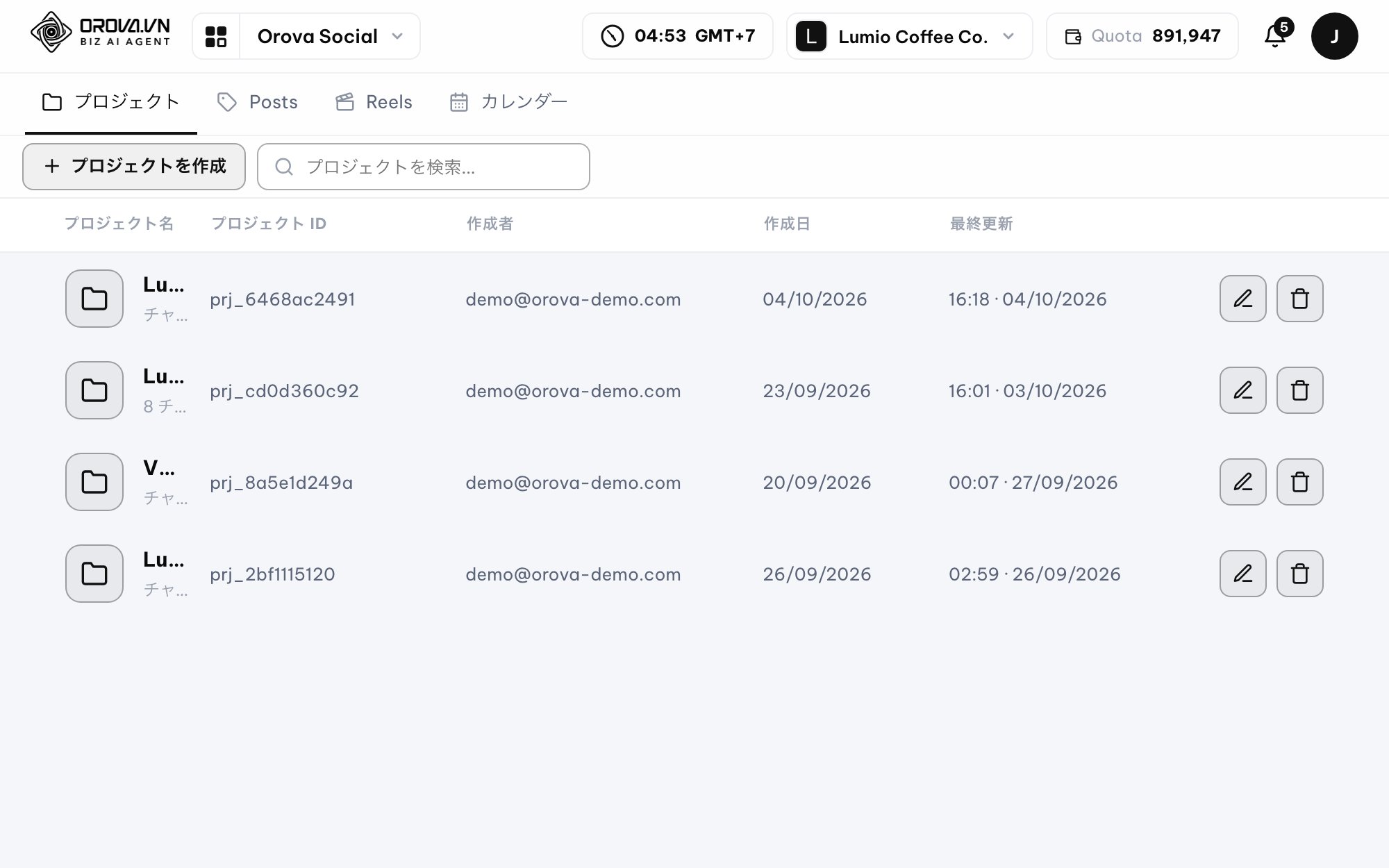Screen dimensions: 1389x868
Task: Click the Quota 891,947 button
Action: (1142, 36)
